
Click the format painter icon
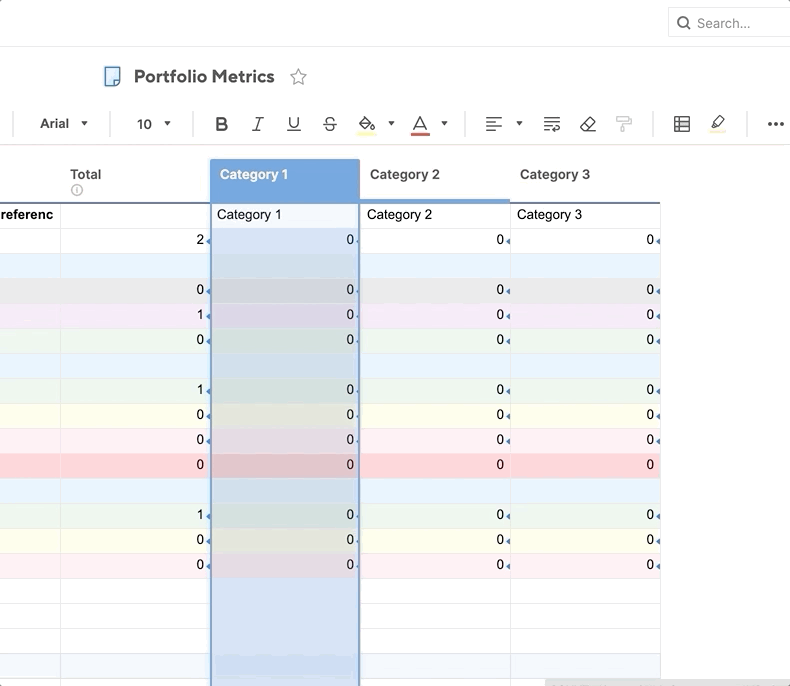click(624, 124)
